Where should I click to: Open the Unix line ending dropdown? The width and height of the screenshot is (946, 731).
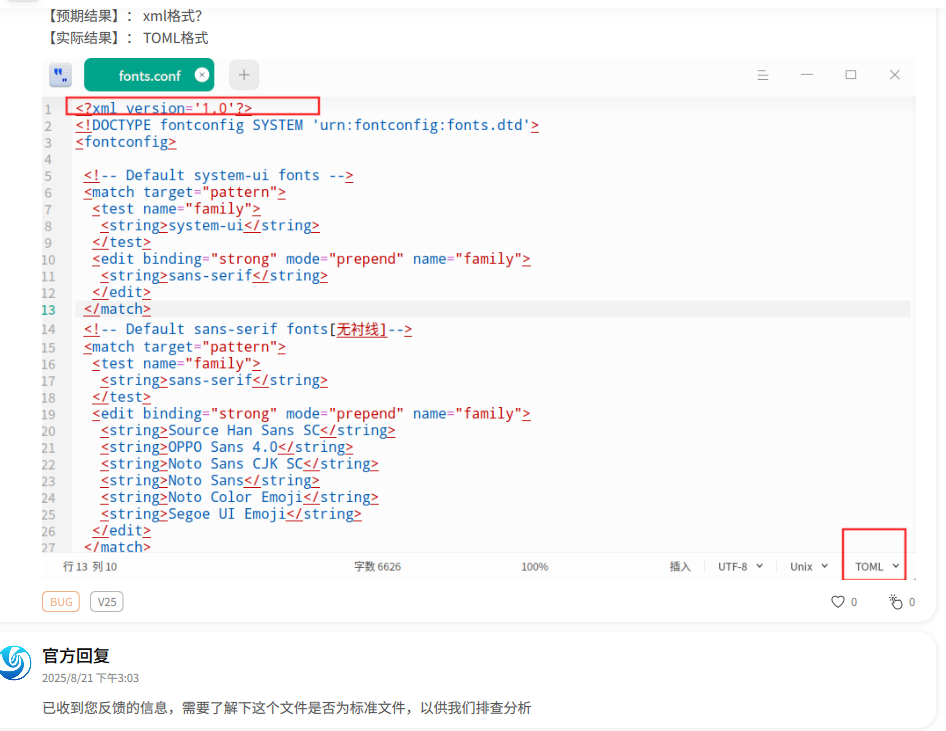[809, 566]
